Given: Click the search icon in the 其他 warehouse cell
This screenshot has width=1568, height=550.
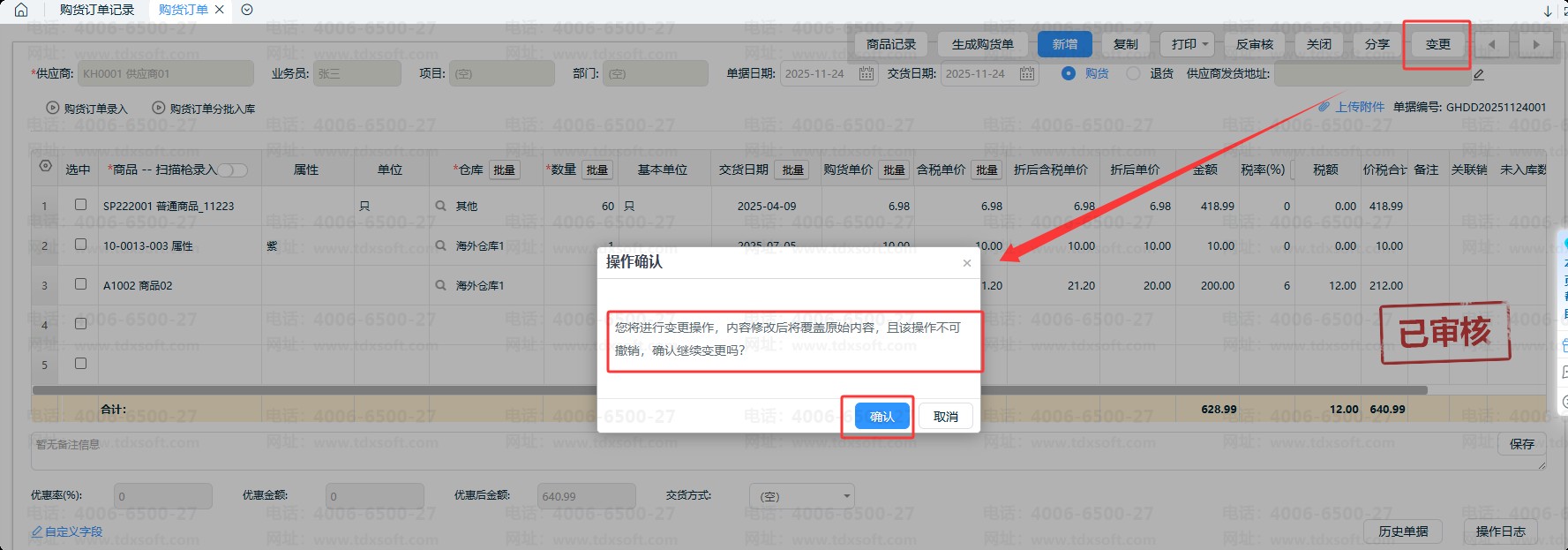Looking at the screenshot, I should [440, 206].
